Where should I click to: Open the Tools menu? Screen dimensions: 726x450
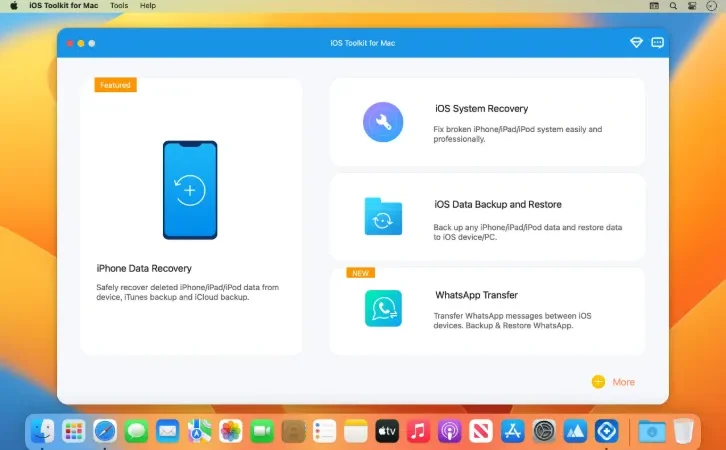tap(119, 6)
